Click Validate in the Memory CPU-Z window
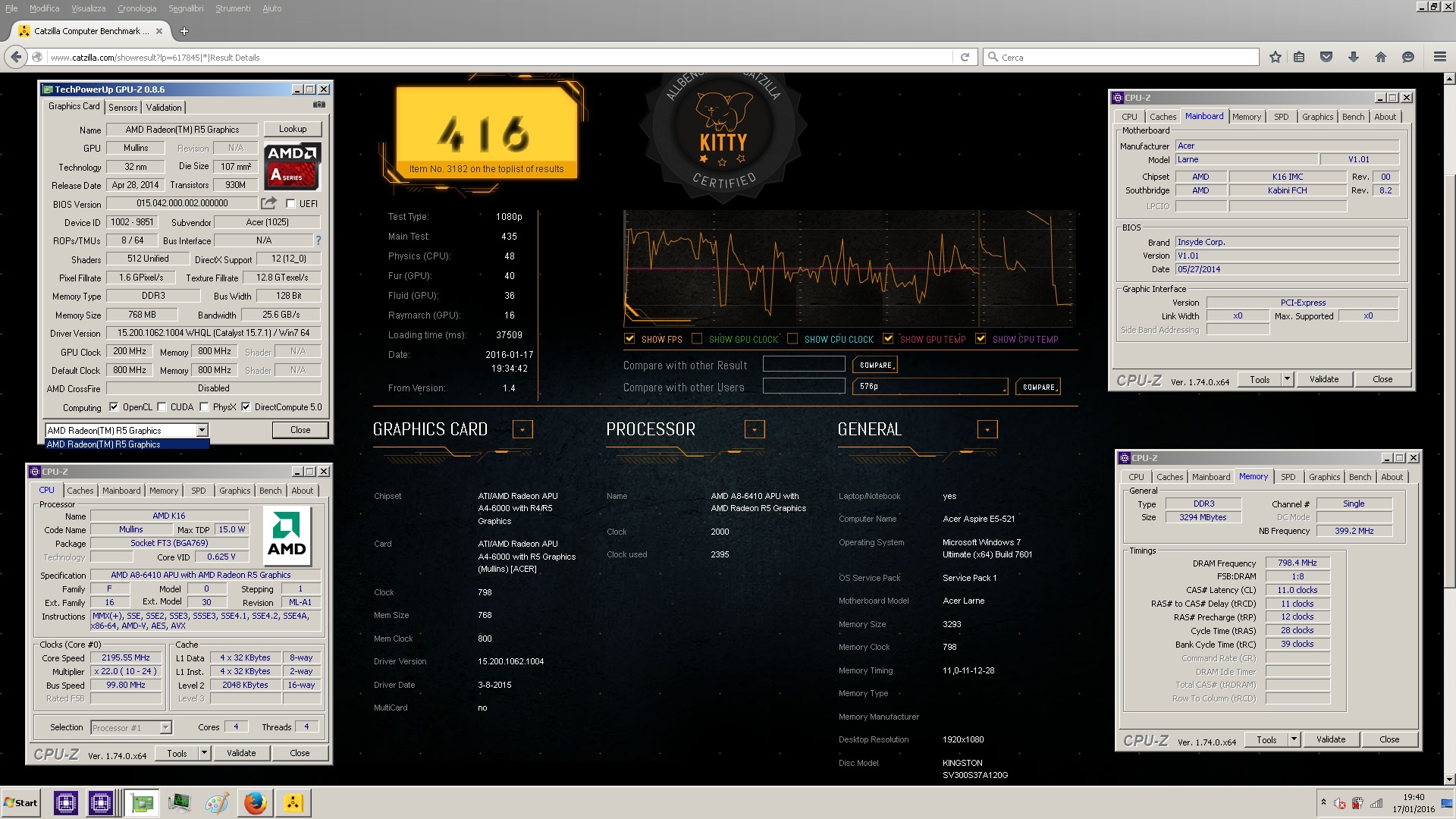The image size is (1456, 819). 1331,739
